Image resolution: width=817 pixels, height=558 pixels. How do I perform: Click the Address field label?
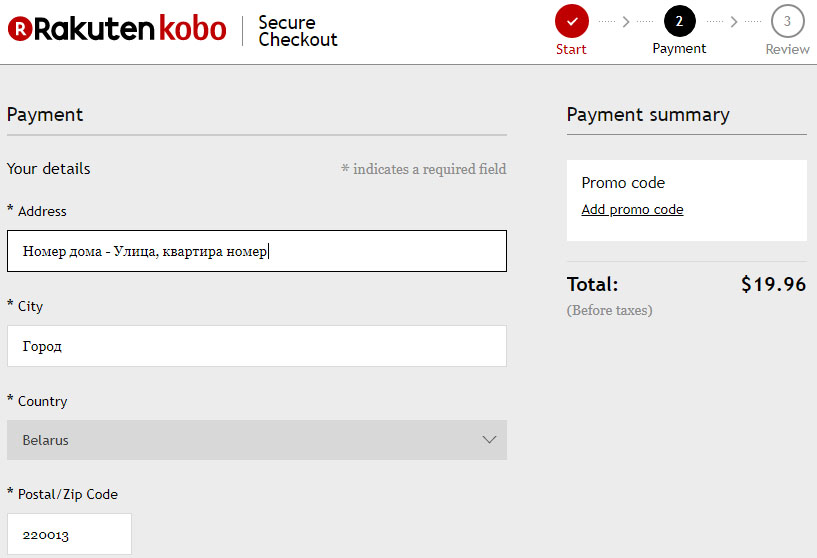pos(41,211)
